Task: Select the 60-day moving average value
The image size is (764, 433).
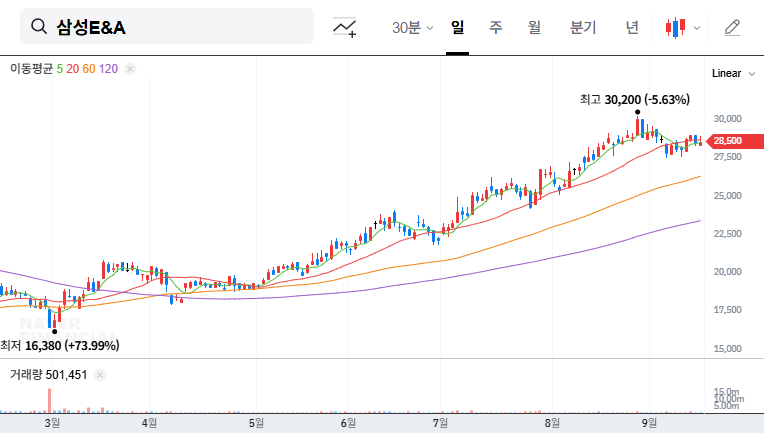Action: click(x=89, y=69)
